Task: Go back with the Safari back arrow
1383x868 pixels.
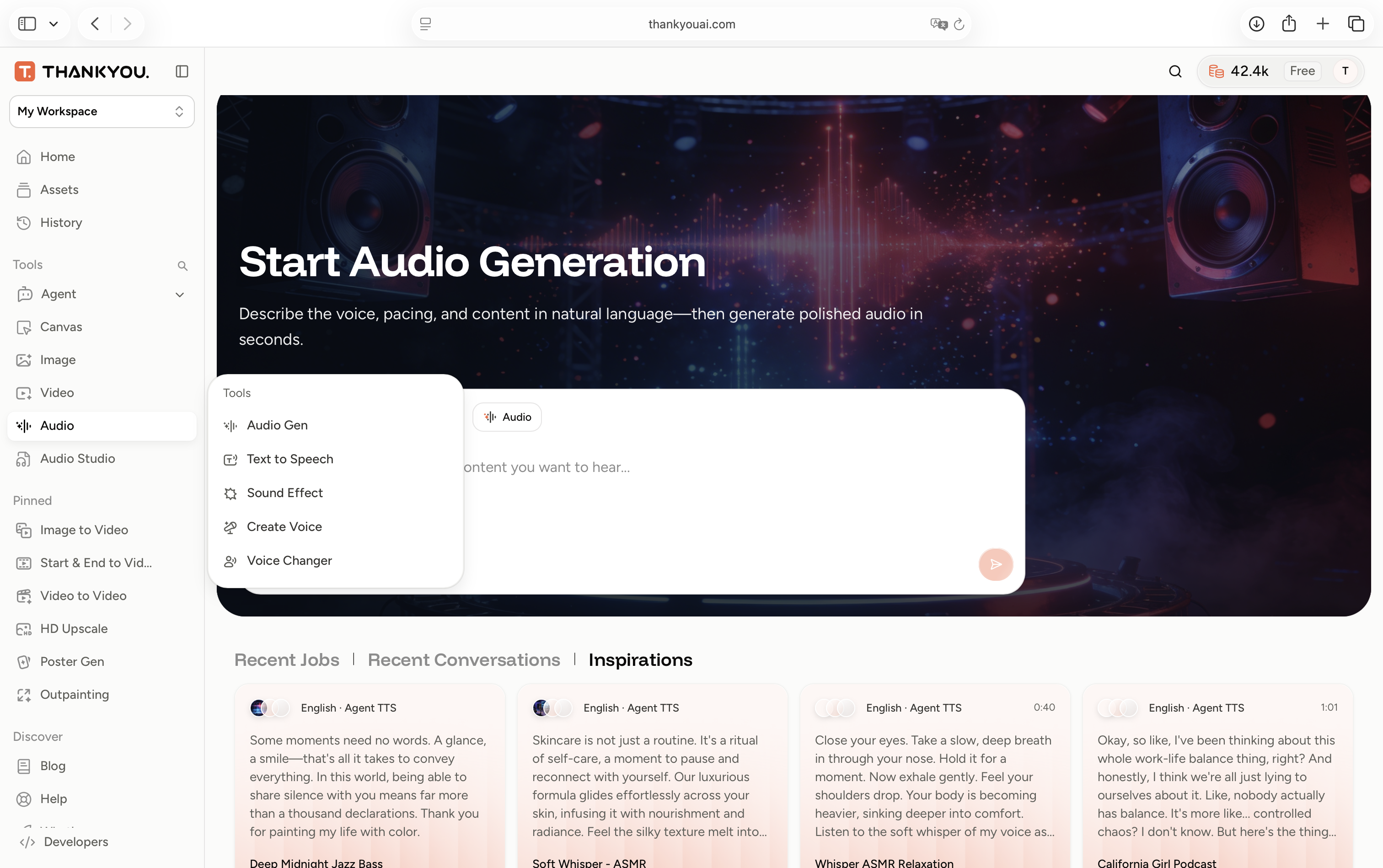Action: (x=95, y=23)
